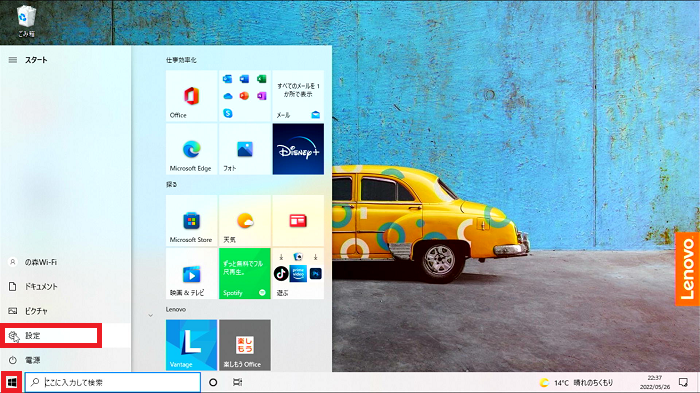Select 設定 in the Start menu

tap(51, 336)
